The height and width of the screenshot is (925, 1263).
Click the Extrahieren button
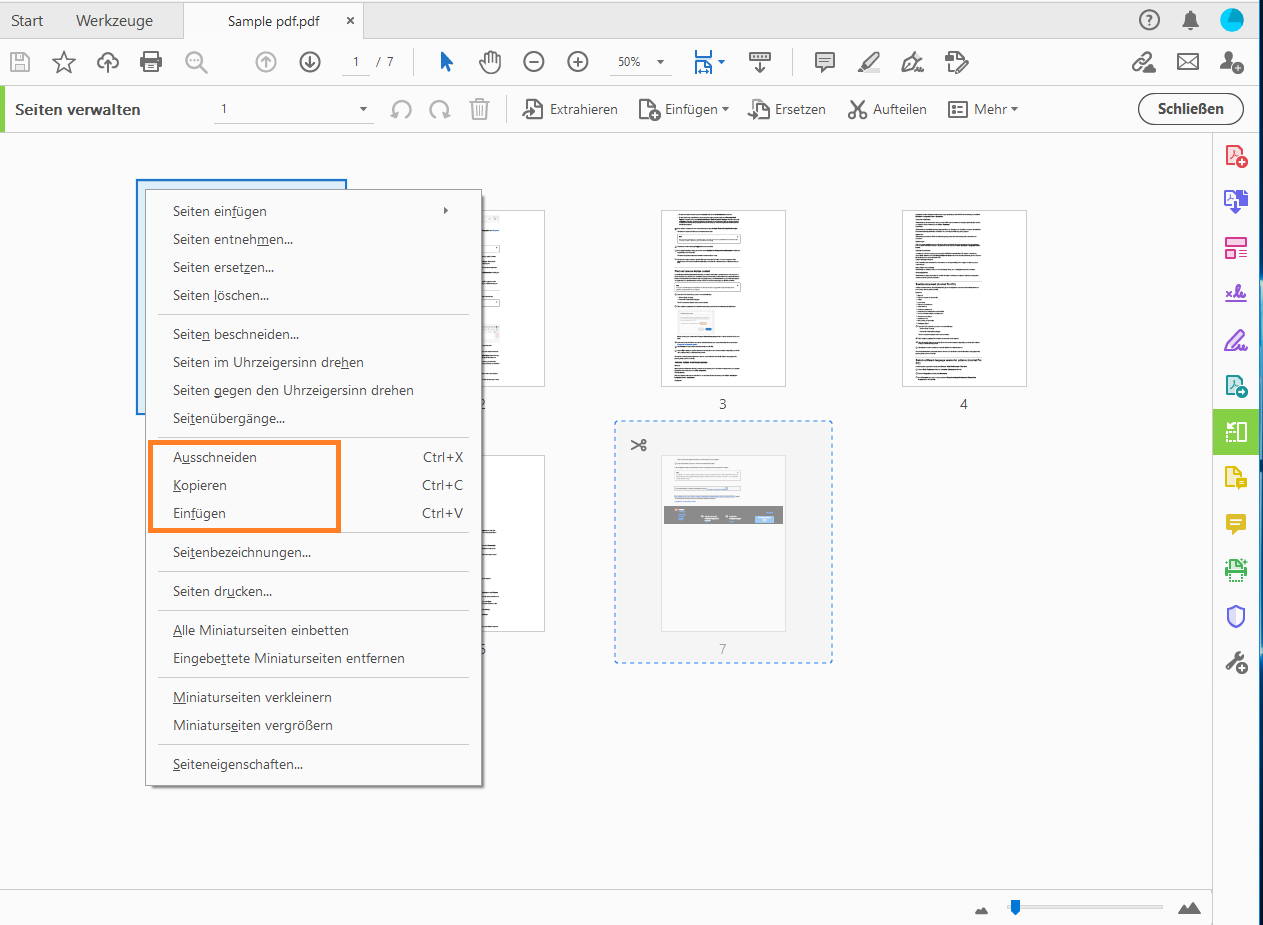(571, 109)
